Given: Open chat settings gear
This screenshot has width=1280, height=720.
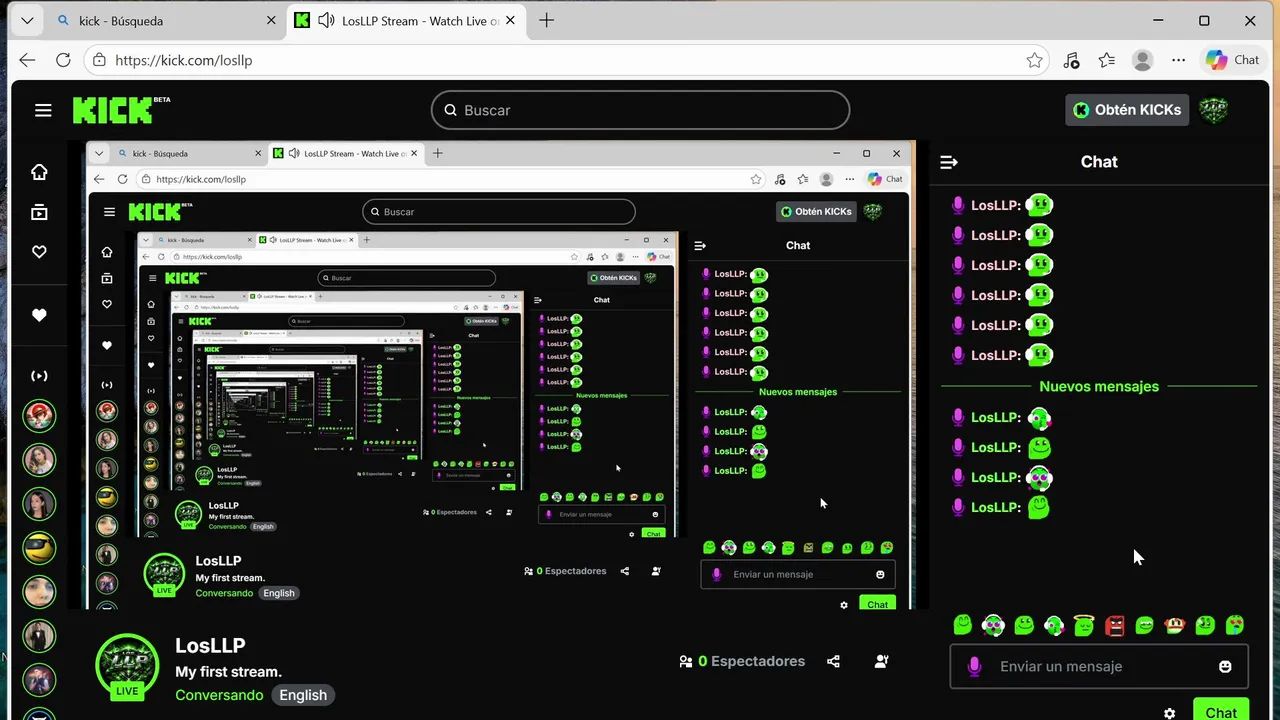Looking at the screenshot, I should tap(1169, 713).
